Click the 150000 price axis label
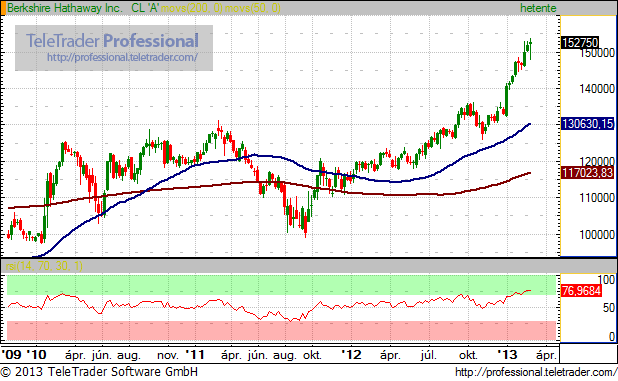This screenshot has width=618, height=381. point(597,53)
